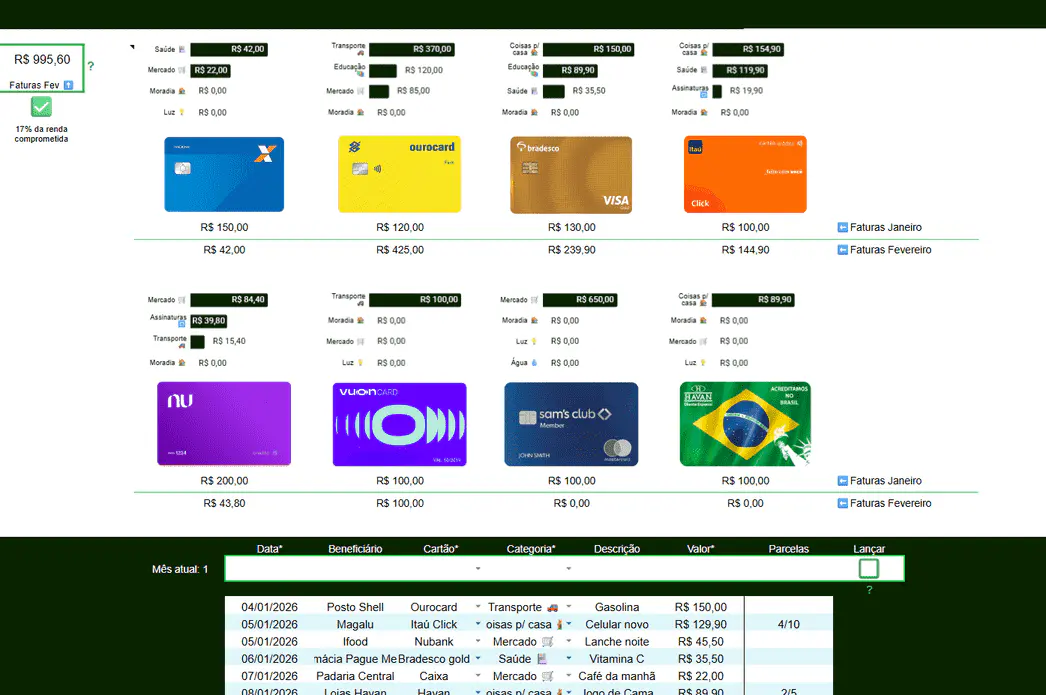This screenshot has width=1046, height=695.
Task: Expand the Categoria dropdown in entry row
Action: tap(569, 569)
